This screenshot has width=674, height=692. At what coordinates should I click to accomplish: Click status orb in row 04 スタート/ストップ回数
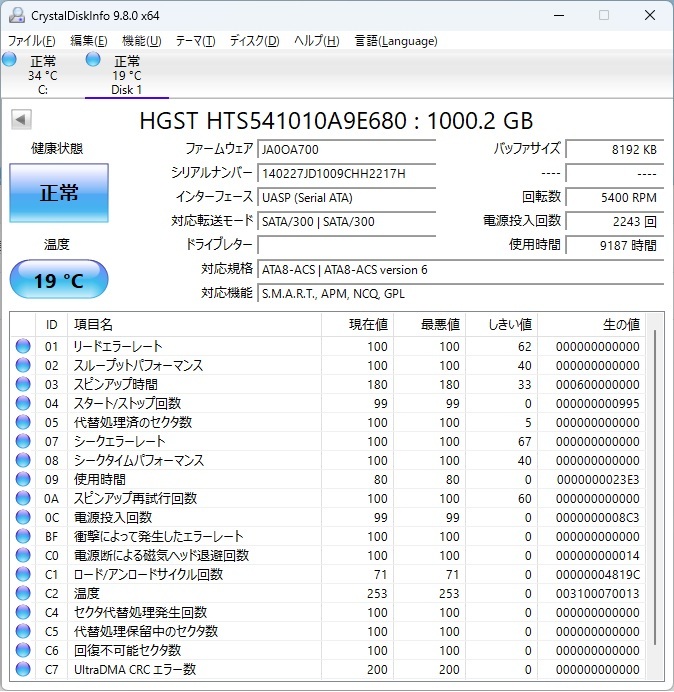click(x=23, y=403)
